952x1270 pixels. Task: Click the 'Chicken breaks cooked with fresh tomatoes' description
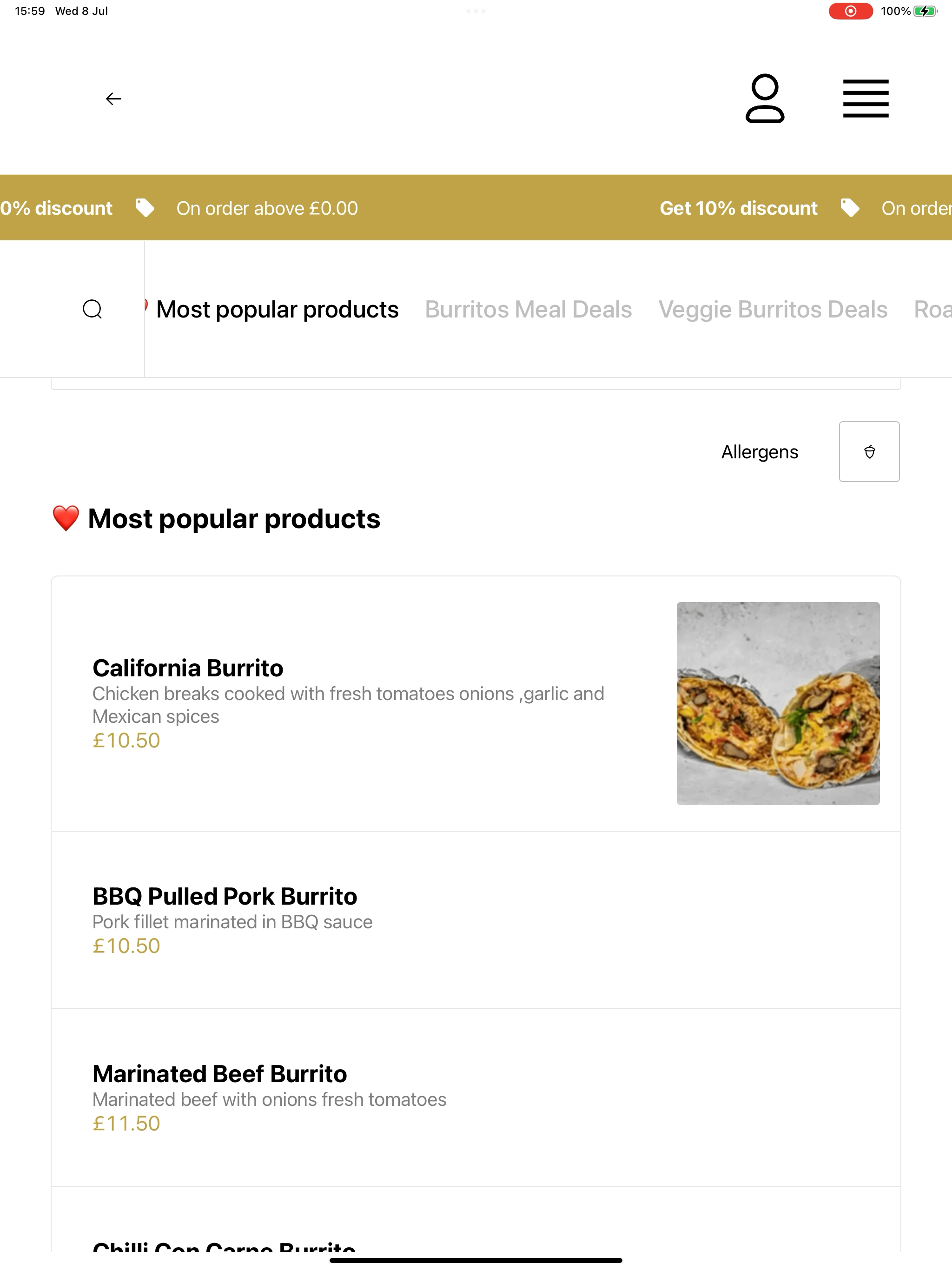[x=348, y=704]
